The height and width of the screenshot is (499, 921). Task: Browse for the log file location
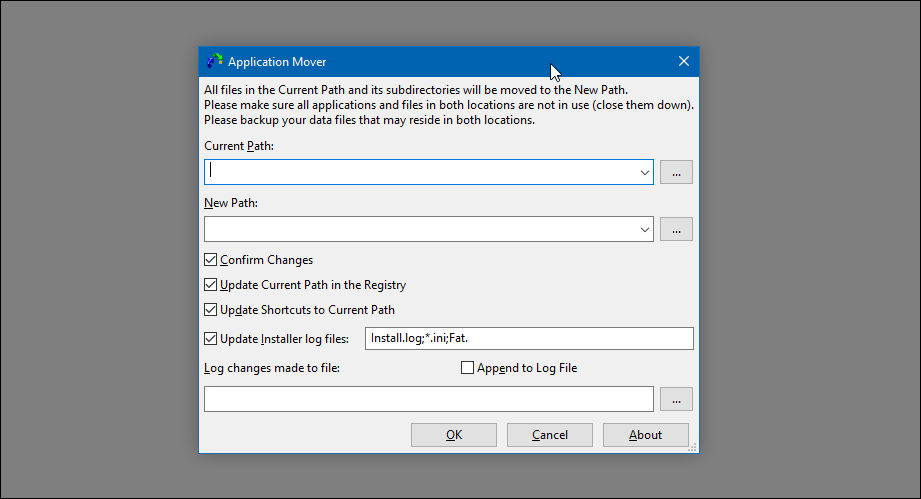coord(676,399)
